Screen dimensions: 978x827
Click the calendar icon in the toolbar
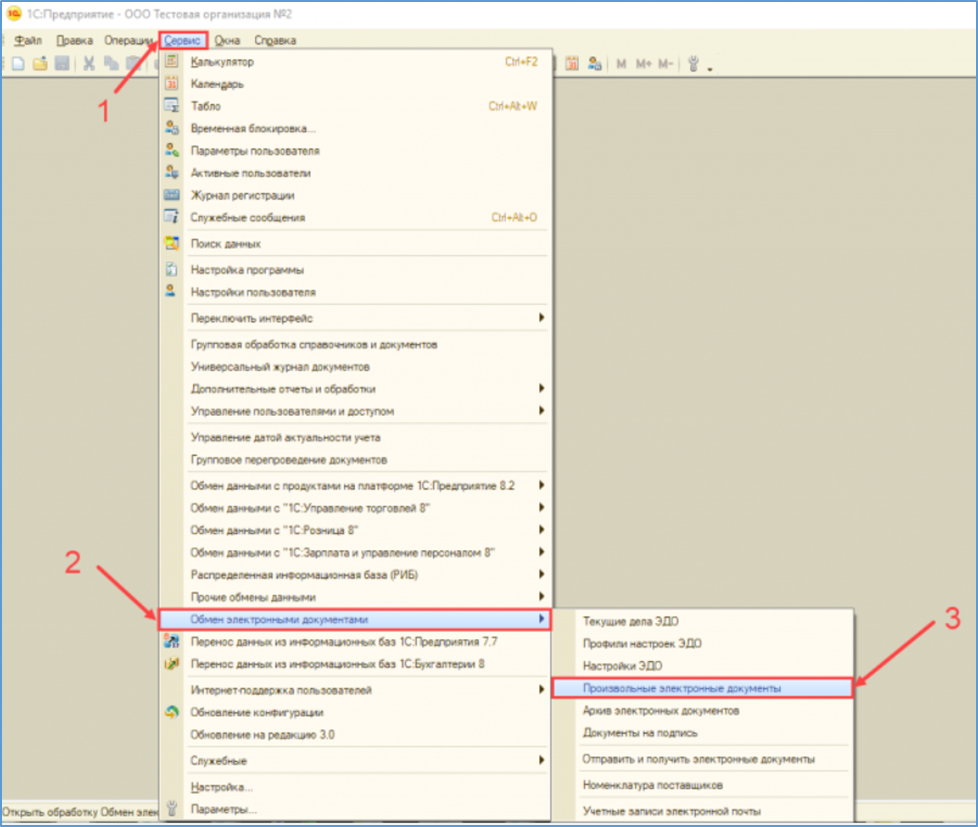click(572, 64)
